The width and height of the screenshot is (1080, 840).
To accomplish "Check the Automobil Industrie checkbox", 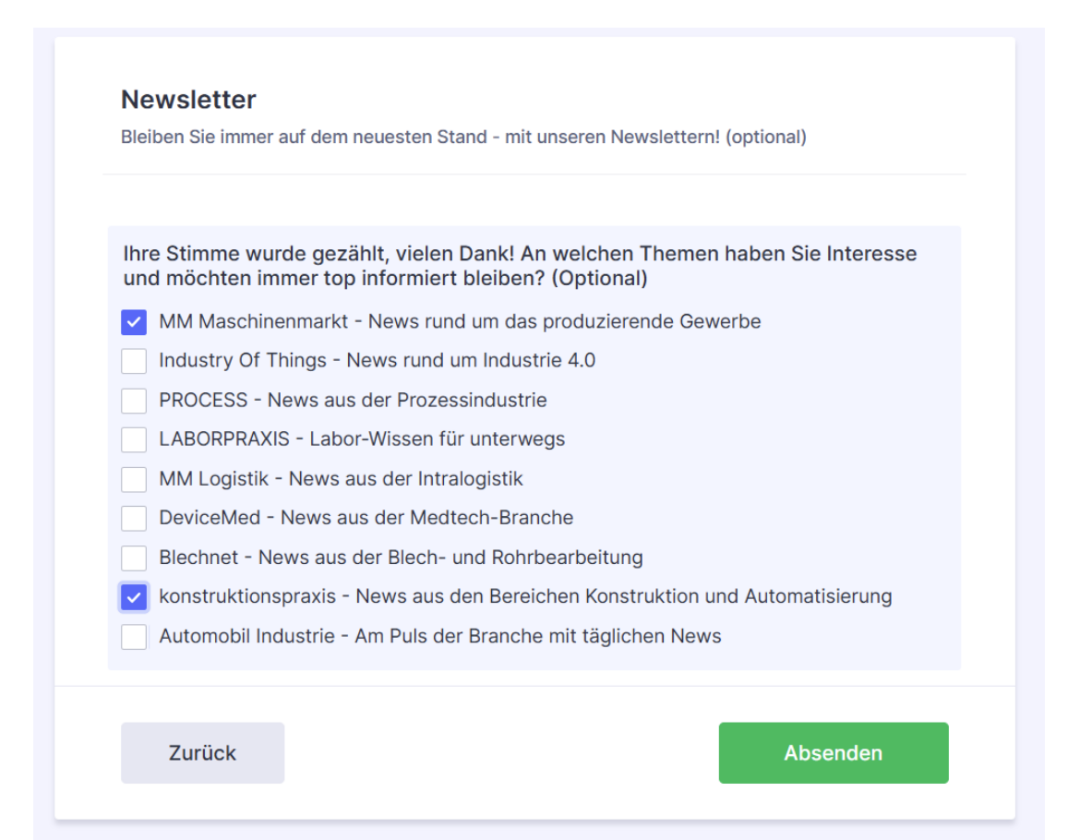I will coord(134,636).
